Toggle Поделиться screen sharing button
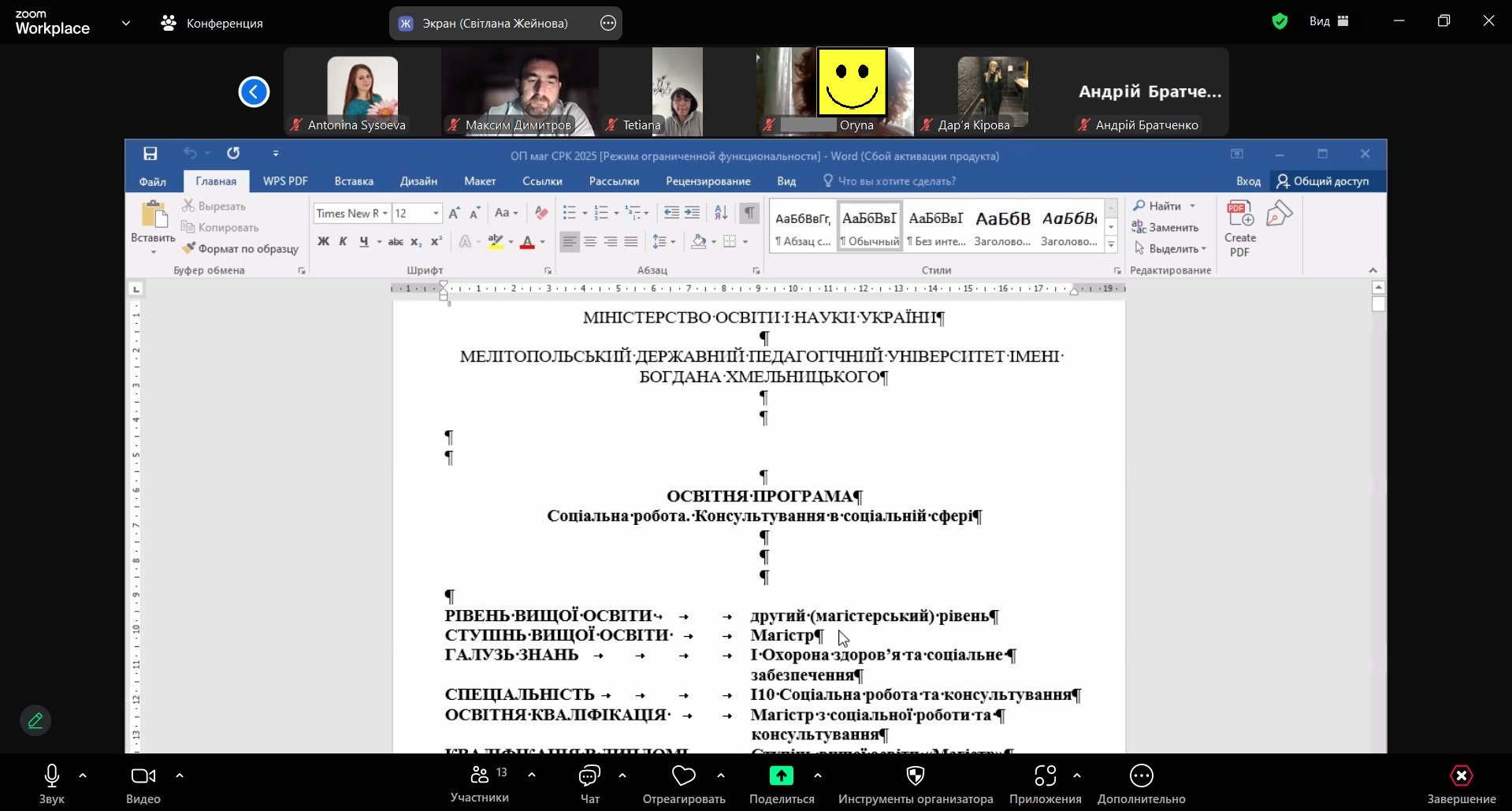 tap(782, 784)
